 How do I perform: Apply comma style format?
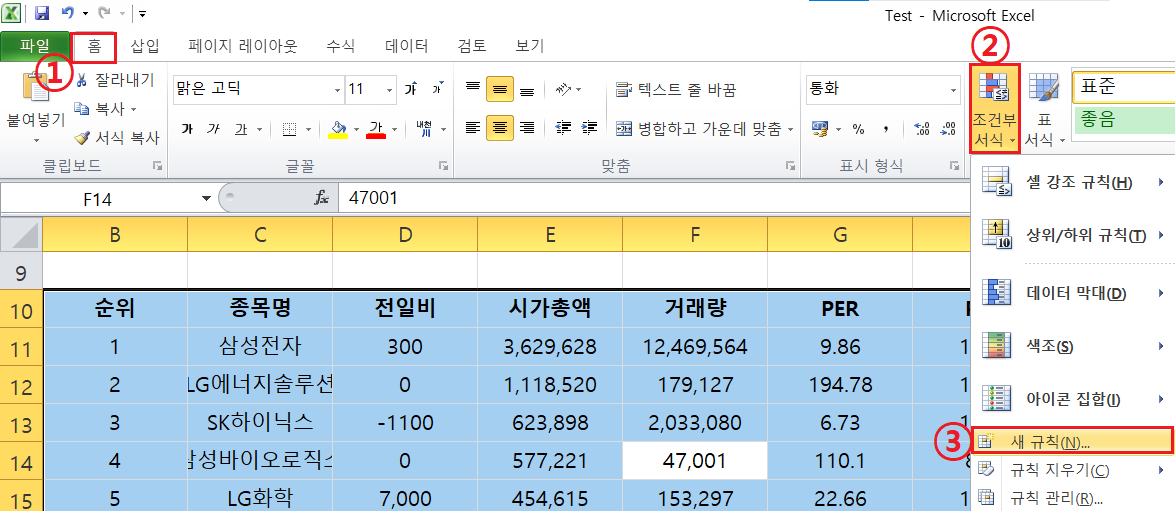tap(886, 130)
